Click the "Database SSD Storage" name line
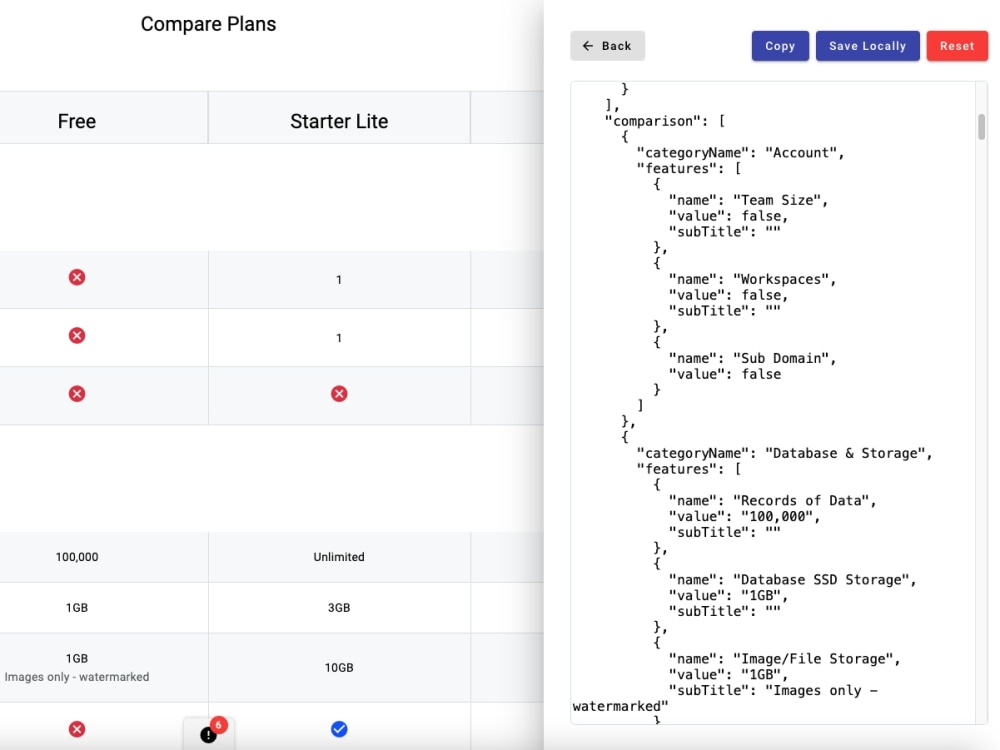Viewport: 1000px width, 750px height. pos(792,580)
